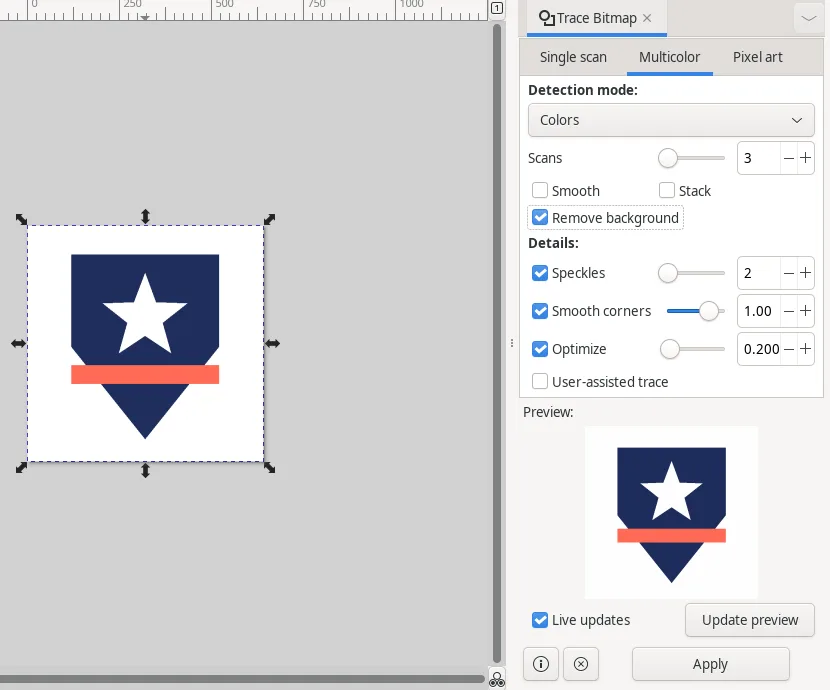Expand the dialog panel menu chevron
Image resolution: width=830 pixels, height=690 pixels.
809,19
